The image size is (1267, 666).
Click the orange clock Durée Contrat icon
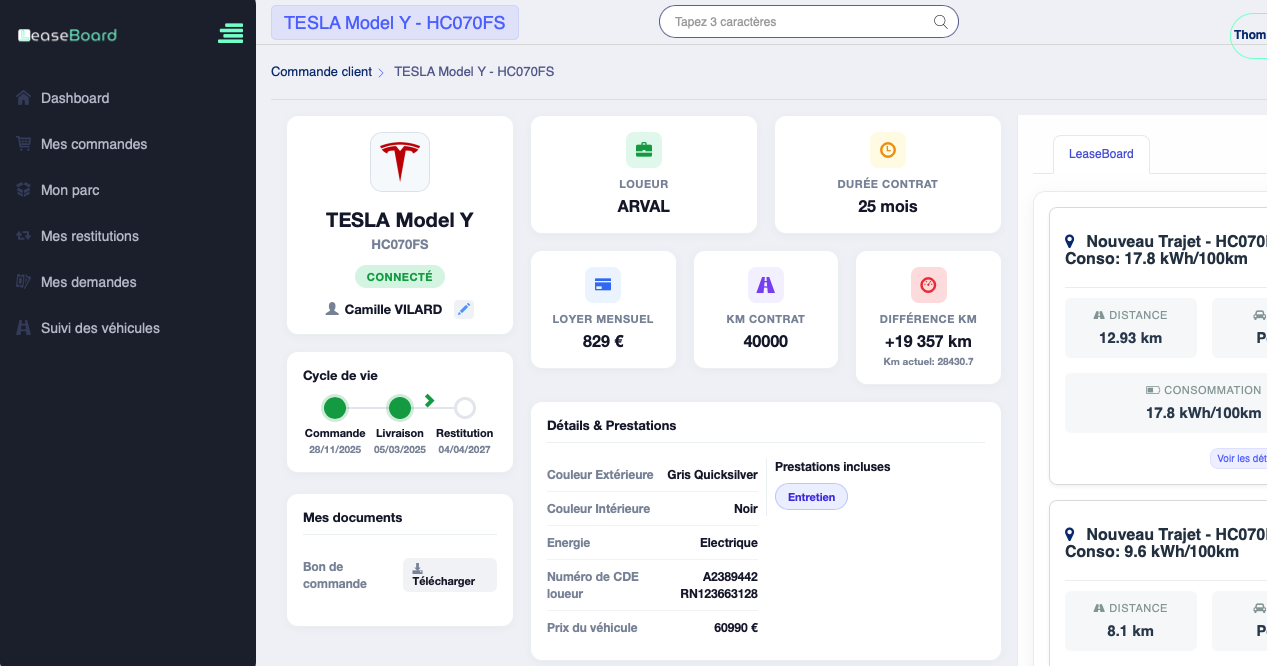pyautogui.click(x=887, y=150)
